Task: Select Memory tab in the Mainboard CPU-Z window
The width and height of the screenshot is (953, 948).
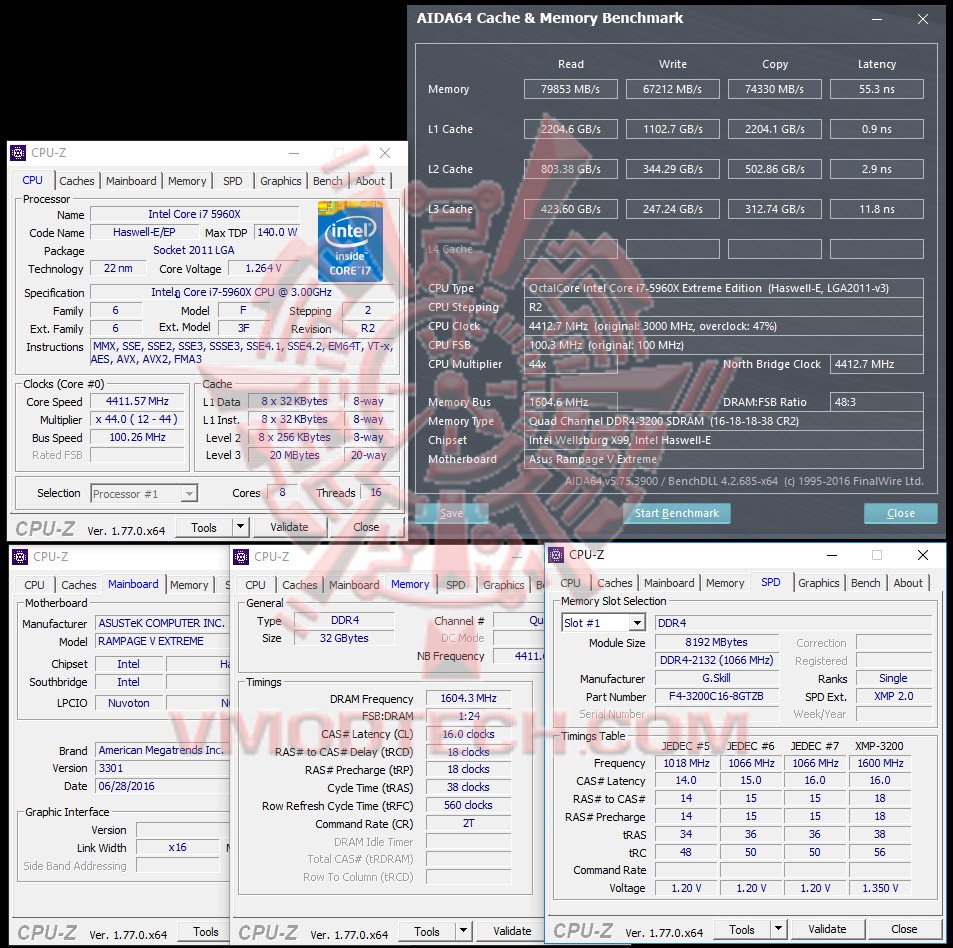Action: 189,585
